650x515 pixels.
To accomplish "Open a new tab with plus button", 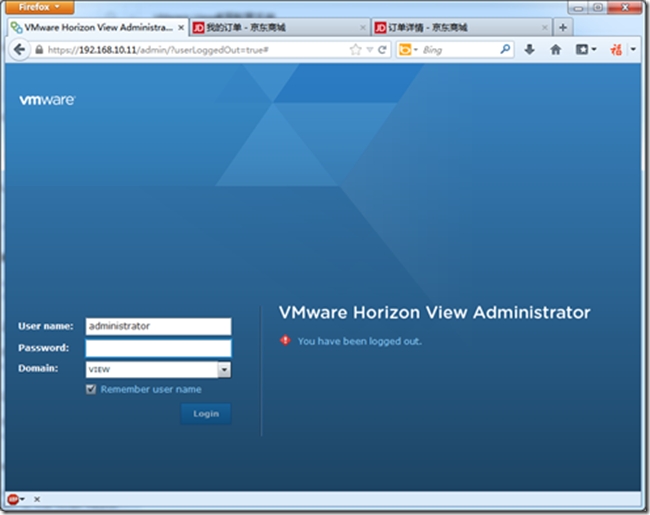I will tap(563, 27).
